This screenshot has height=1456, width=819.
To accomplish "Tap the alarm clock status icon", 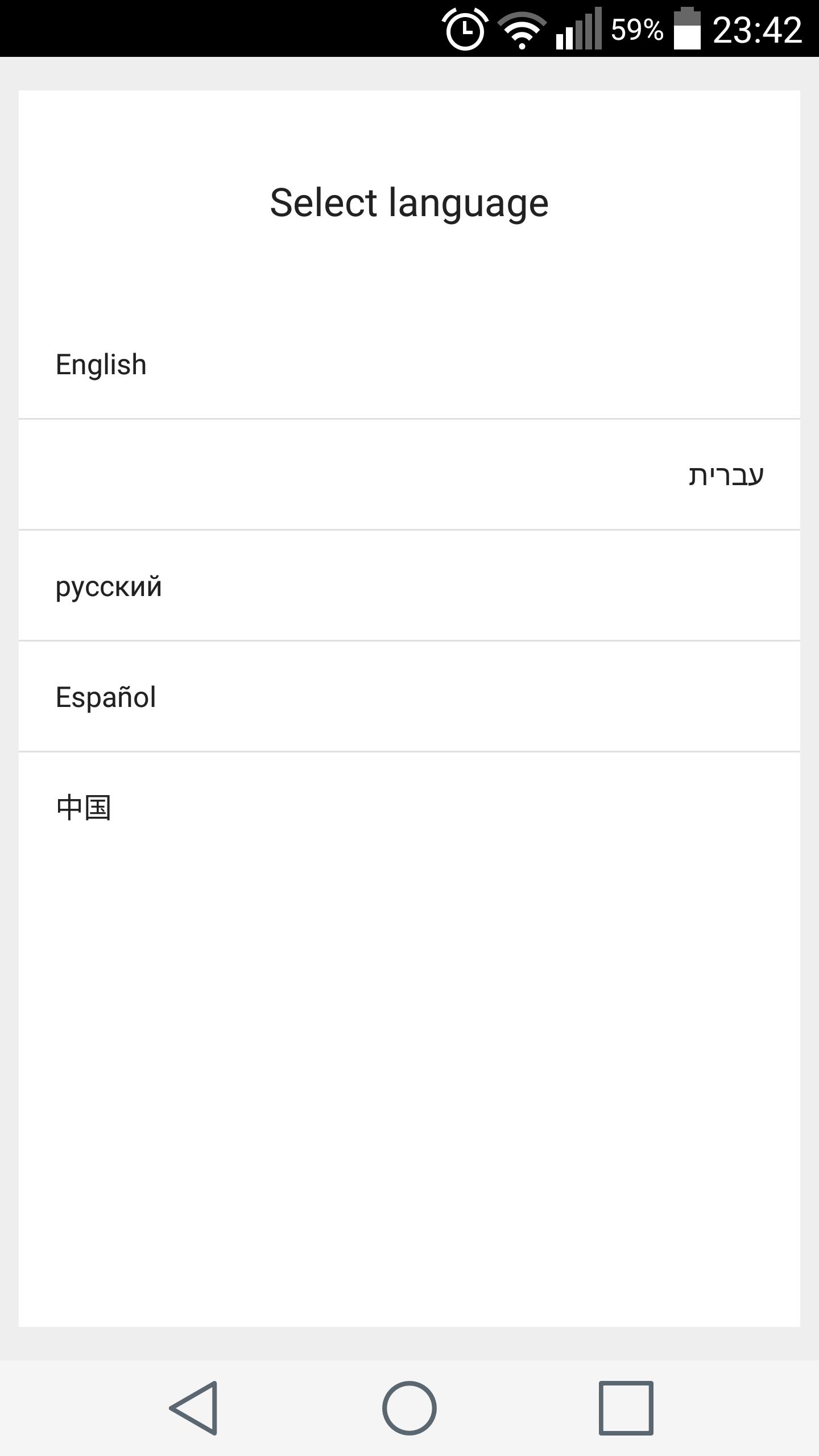I will [x=465, y=30].
